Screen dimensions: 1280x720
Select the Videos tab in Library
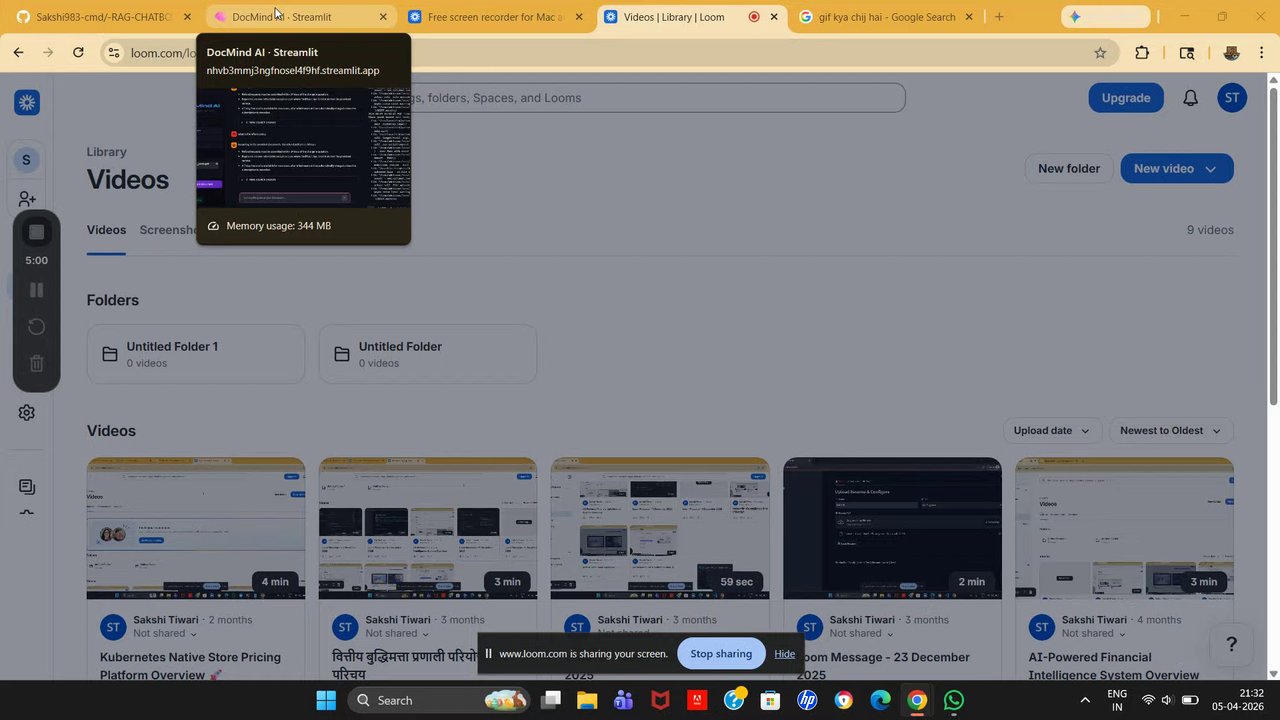pos(106,230)
